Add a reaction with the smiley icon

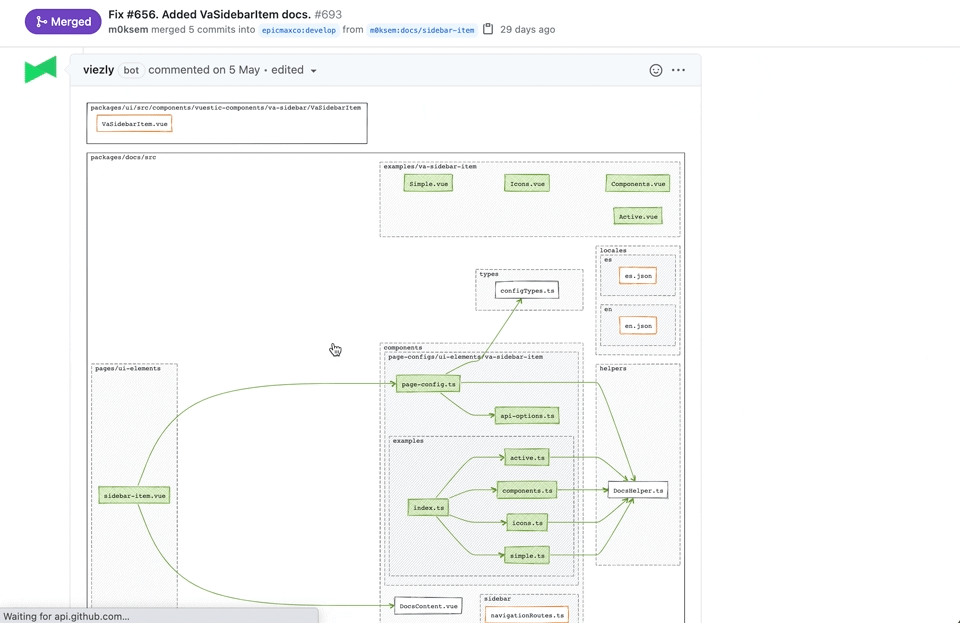coord(656,70)
